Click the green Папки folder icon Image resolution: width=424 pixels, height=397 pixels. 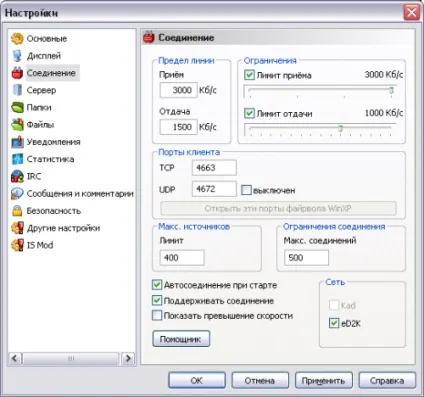[17, 107]
